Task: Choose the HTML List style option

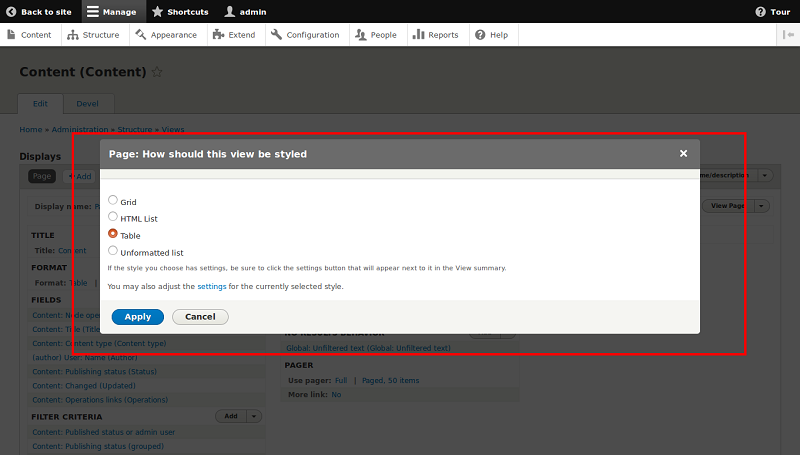Action: tap(113, 217)
